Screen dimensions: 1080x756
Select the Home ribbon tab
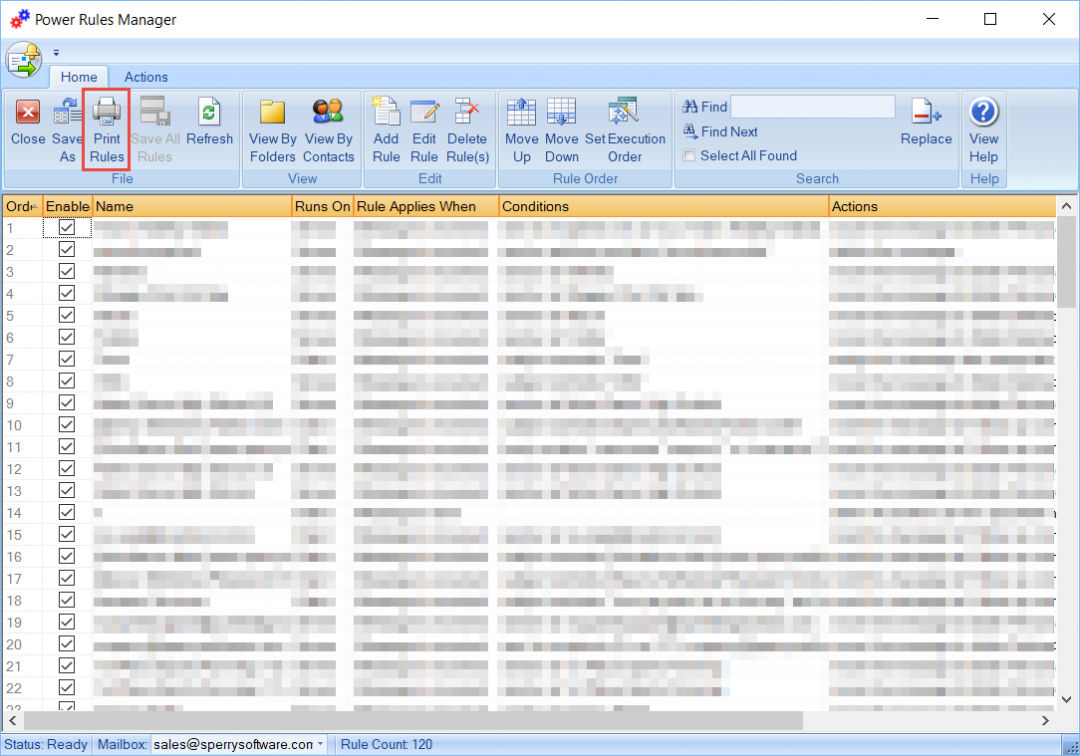tap(79, 77)
